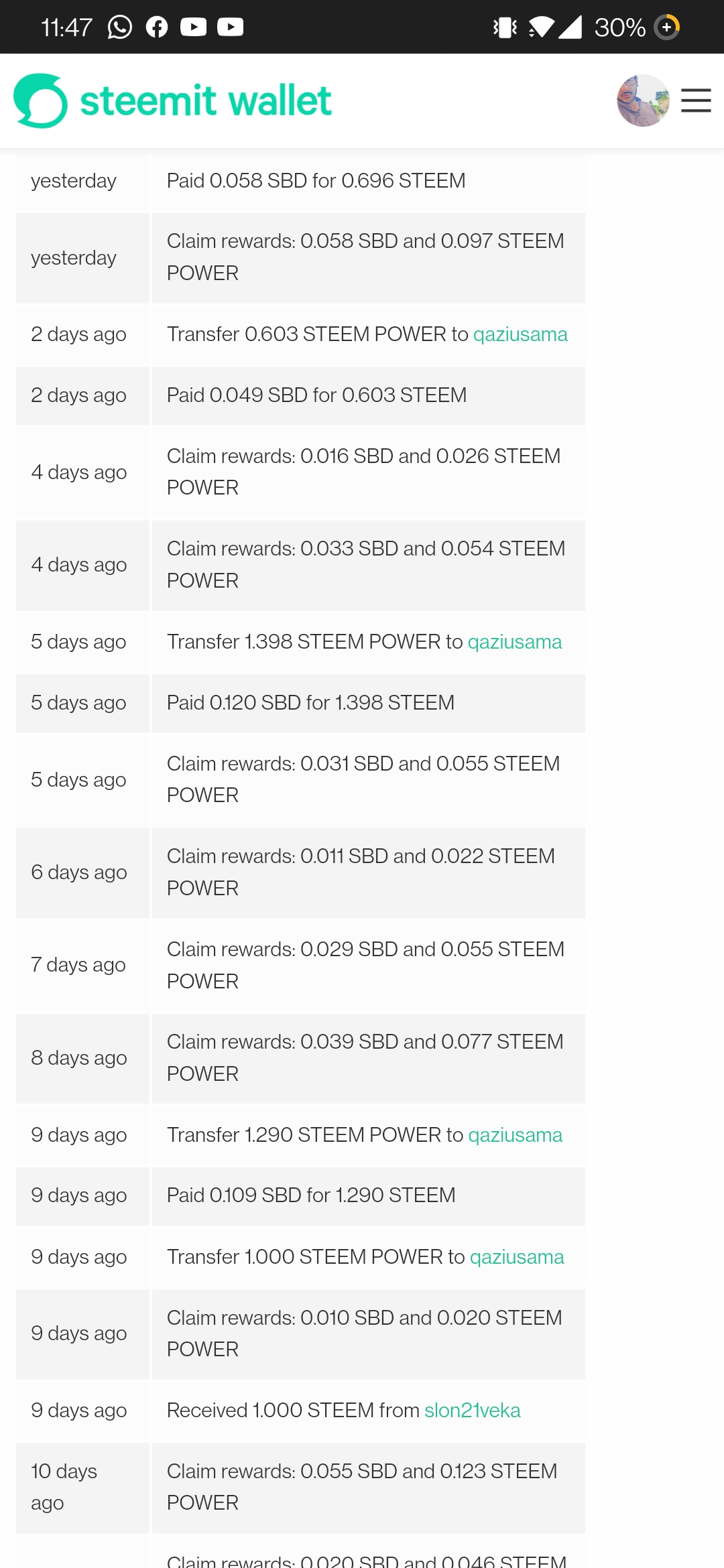Tap the Wi-Fi signal status icon
Viewport: 724px width, 1568px height.
[x=541, y=27]
